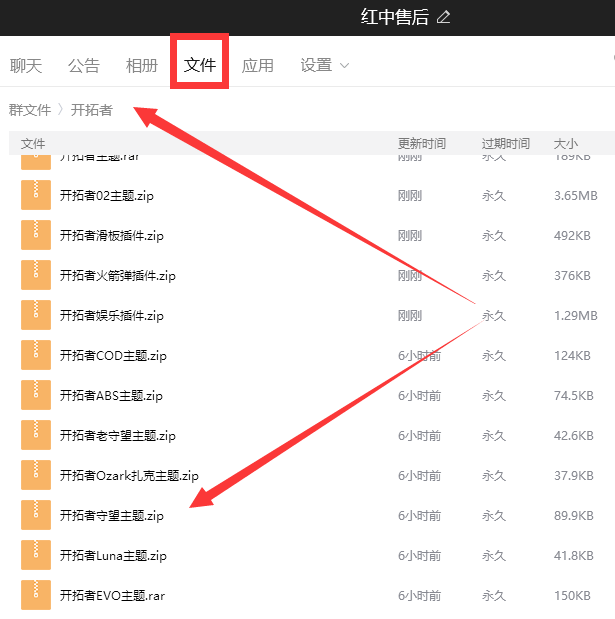Click the zip icon of 开拓者老守望主题.zip

pos(36,435)
